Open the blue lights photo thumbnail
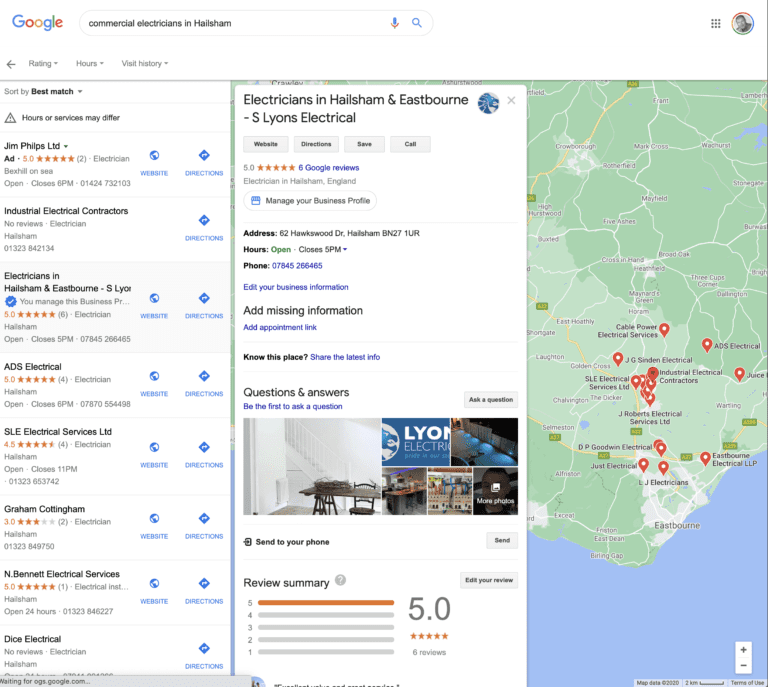The height and width of the screenshot is (687, 768). [x=484, y=441]
